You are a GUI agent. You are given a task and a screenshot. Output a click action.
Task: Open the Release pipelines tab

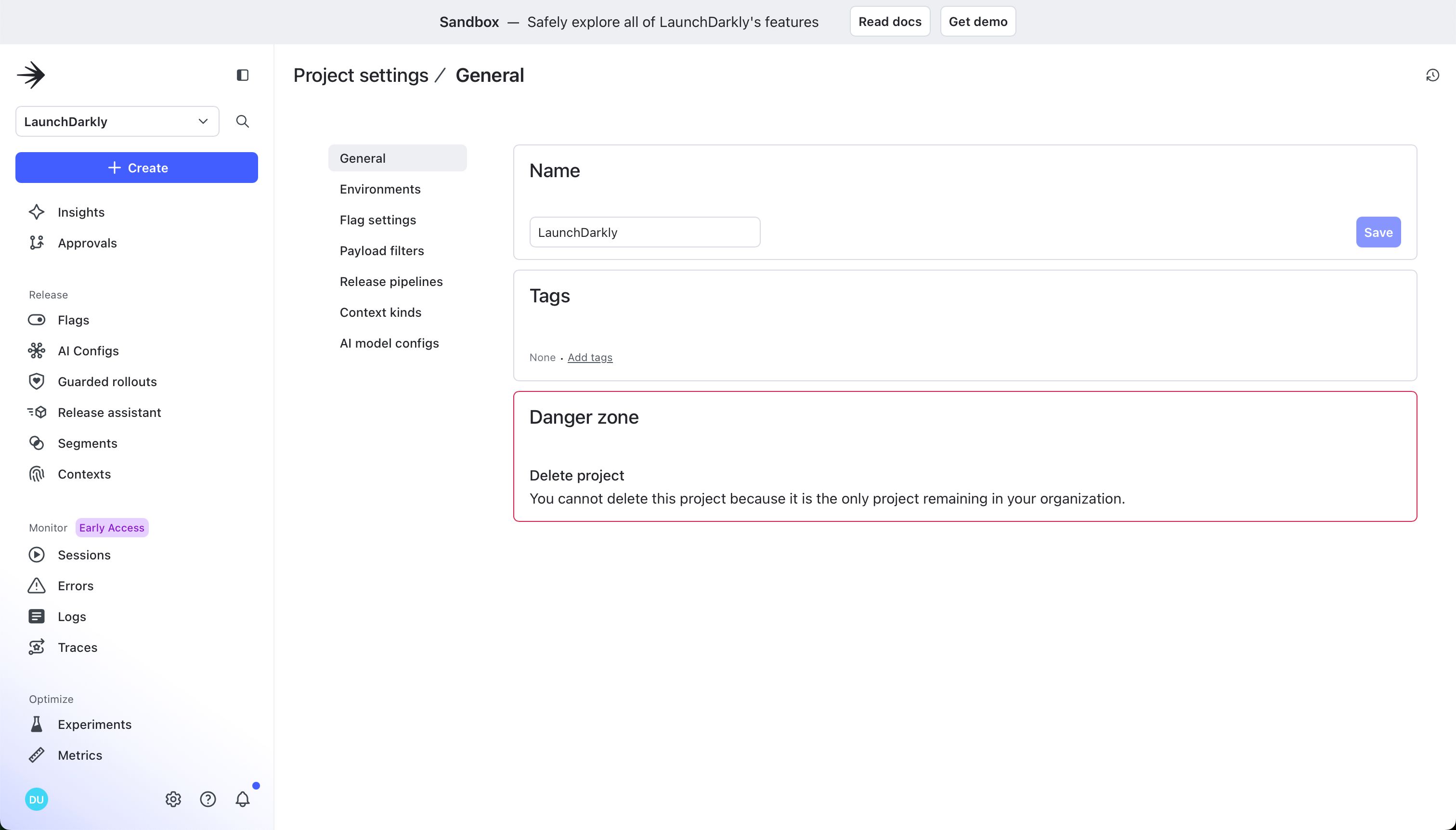pos(391,282)
